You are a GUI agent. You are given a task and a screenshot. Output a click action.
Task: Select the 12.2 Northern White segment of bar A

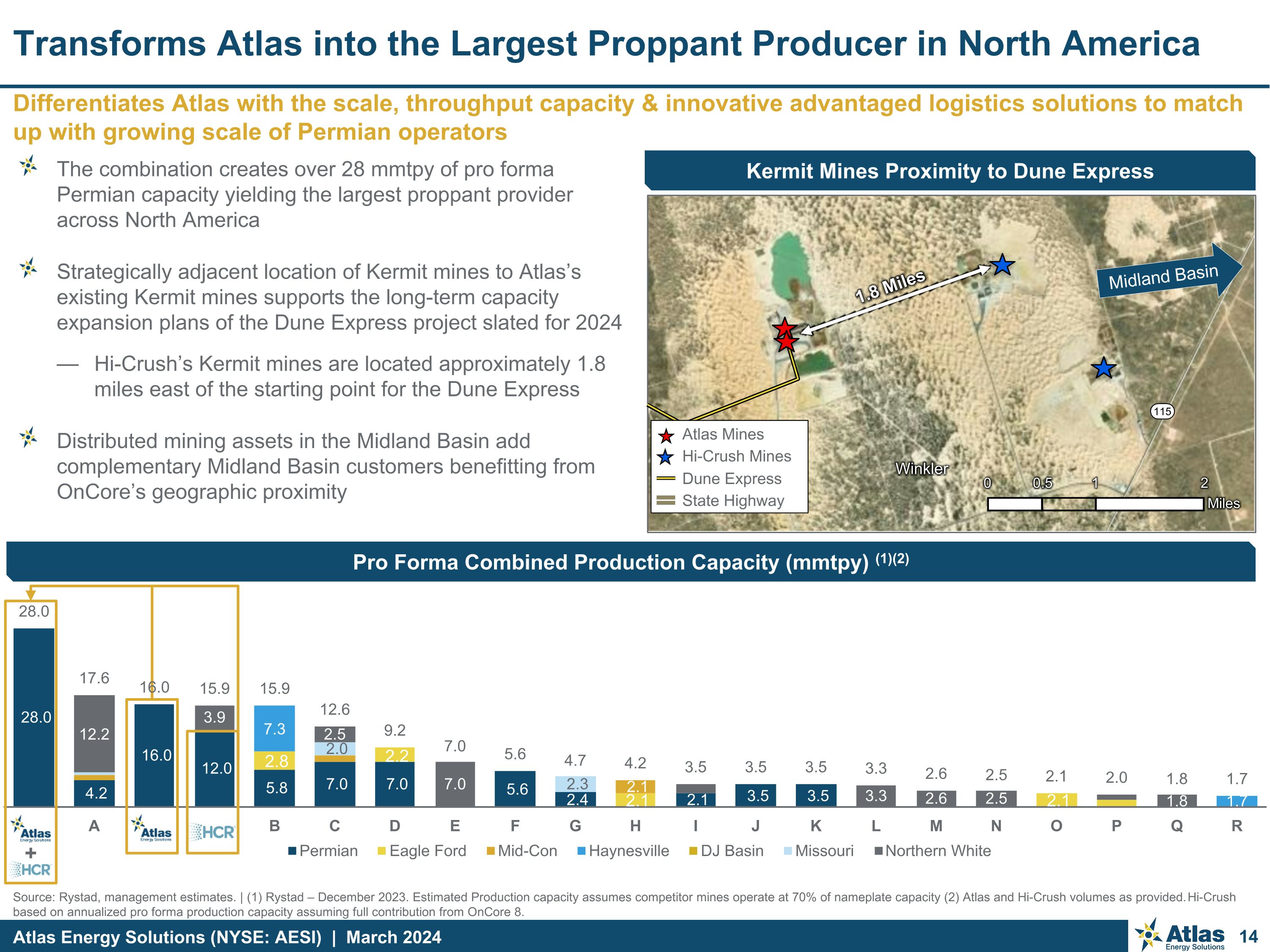point(94,733)
